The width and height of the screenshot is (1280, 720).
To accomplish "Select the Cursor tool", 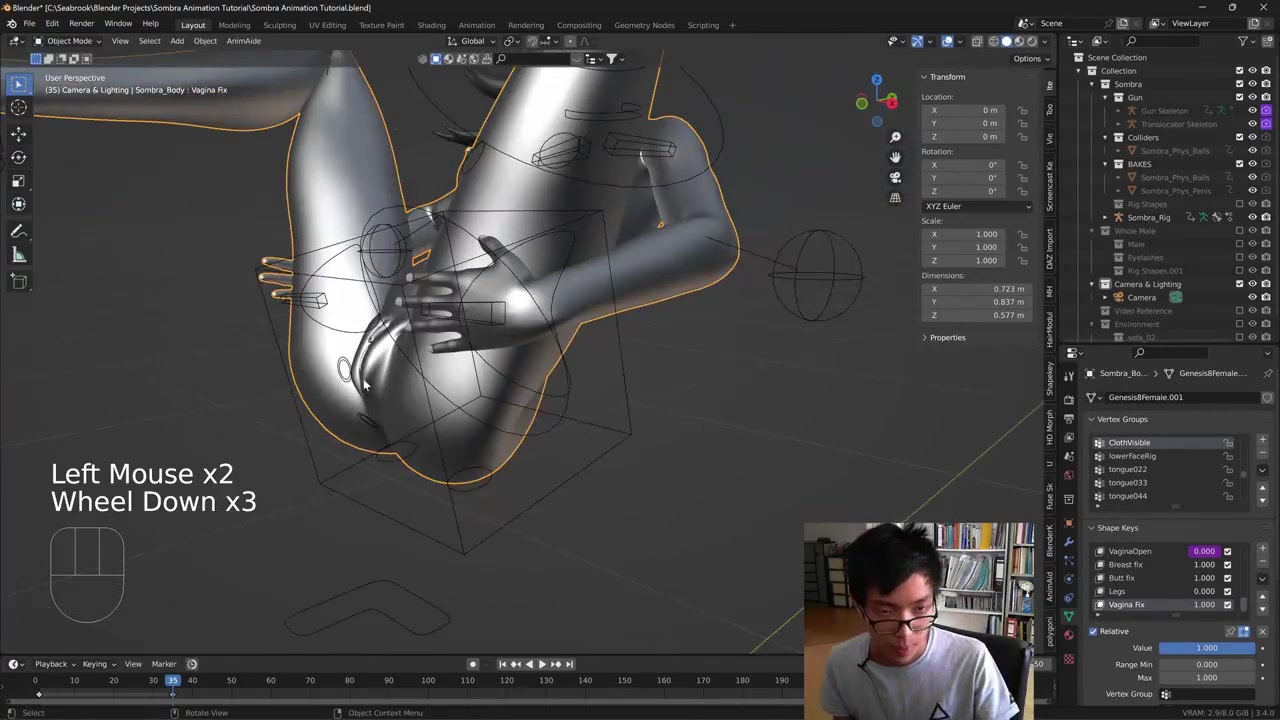I will pyautogui.click(x=18, y=108).
